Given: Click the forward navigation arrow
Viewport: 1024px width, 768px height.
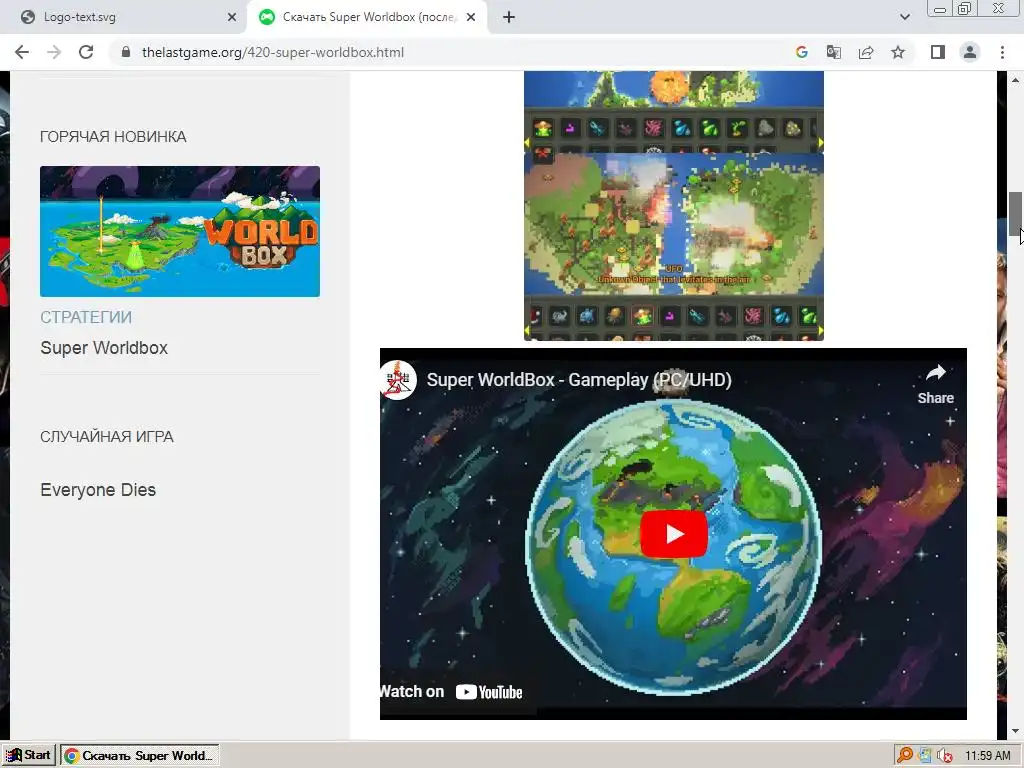Looking at the screenshot, I should pyautogui.click(x=54, y=52).
